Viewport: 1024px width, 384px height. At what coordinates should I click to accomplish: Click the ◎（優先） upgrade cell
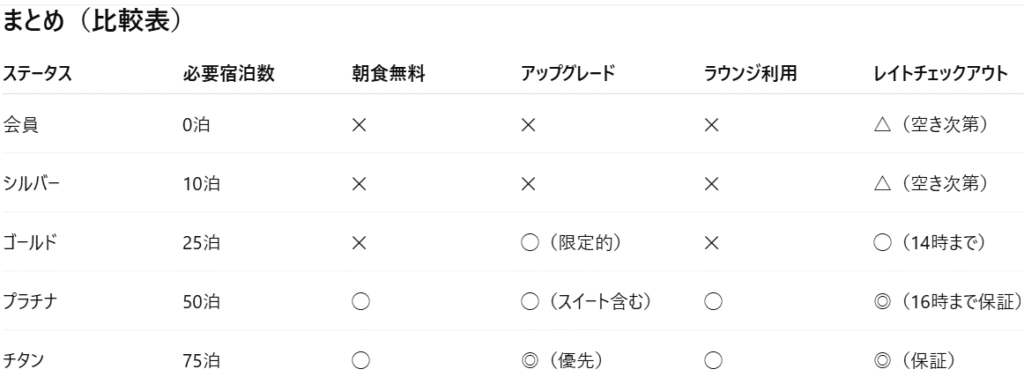coord(562,360)
